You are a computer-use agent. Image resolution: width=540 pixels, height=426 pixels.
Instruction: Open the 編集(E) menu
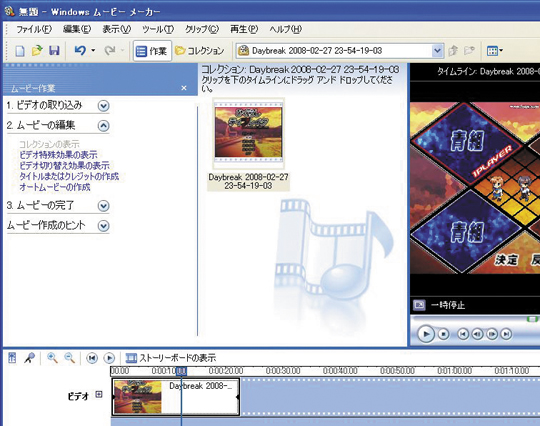coord(77,29)
